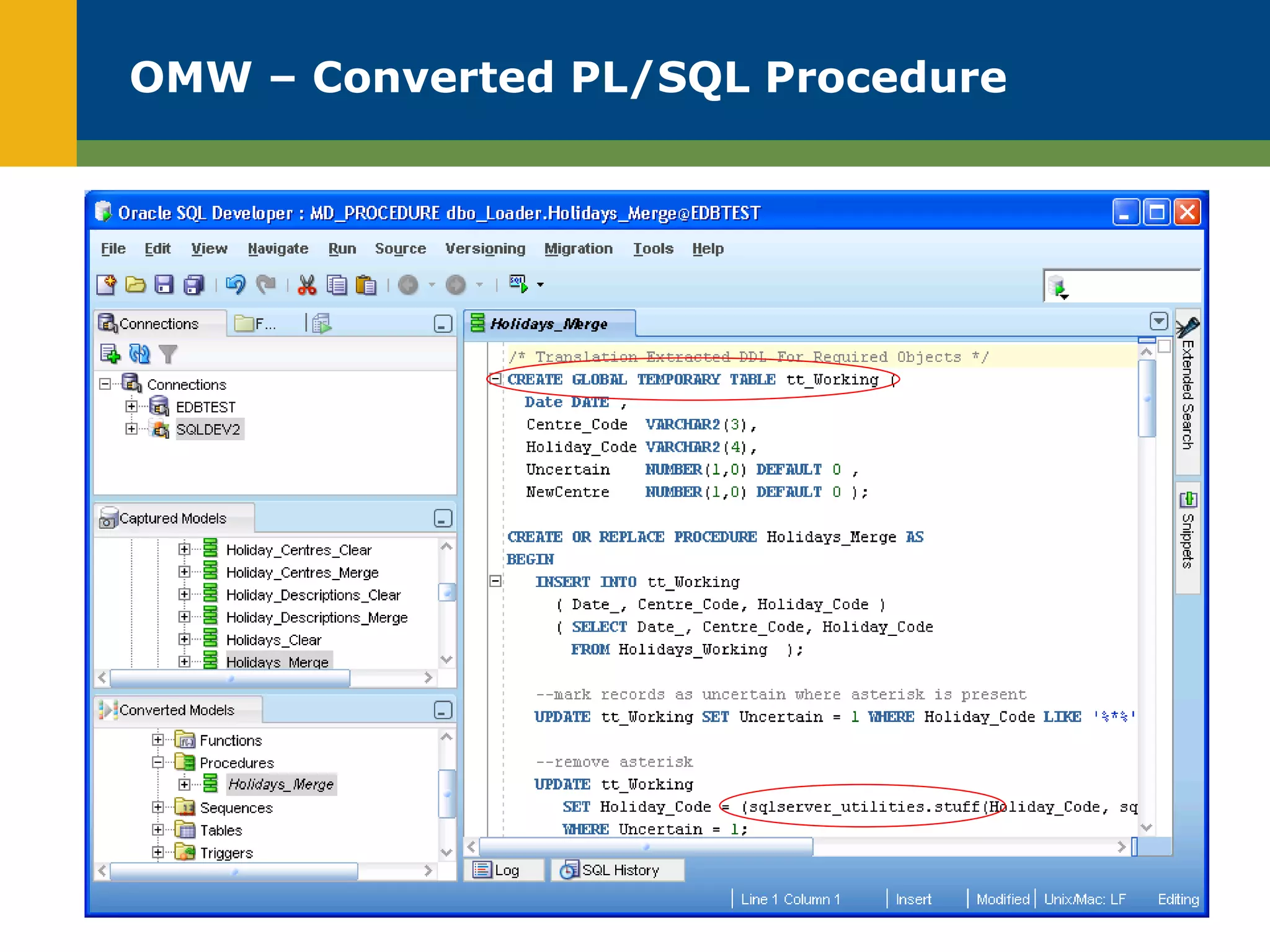Viewport: 1270px width, 952px height.
Task: Click the Log tab icon
Action: tap(482, 870)
